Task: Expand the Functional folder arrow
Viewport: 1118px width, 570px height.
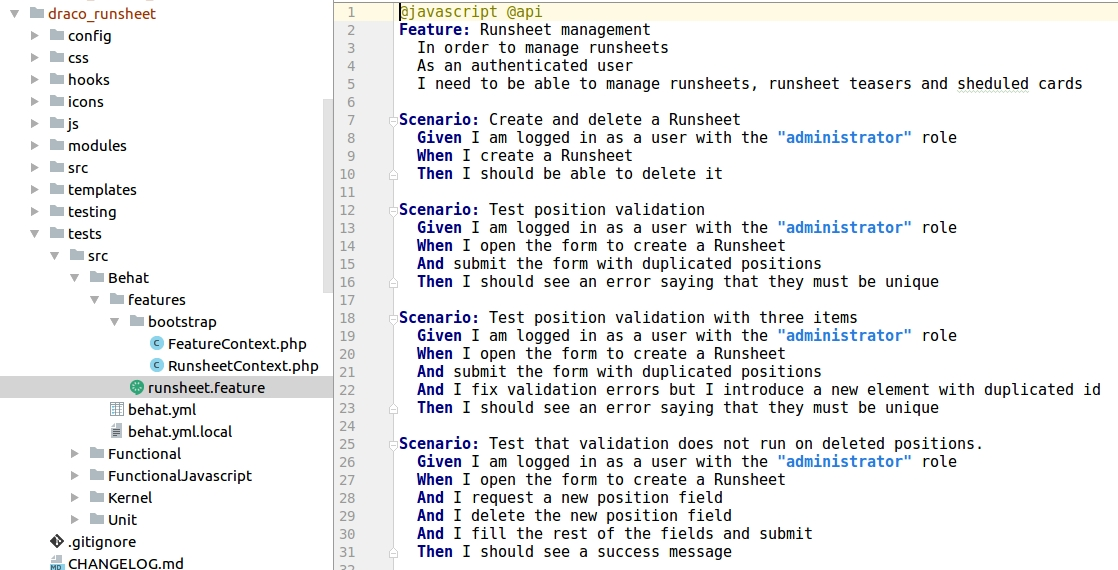Action: point(75,453)
